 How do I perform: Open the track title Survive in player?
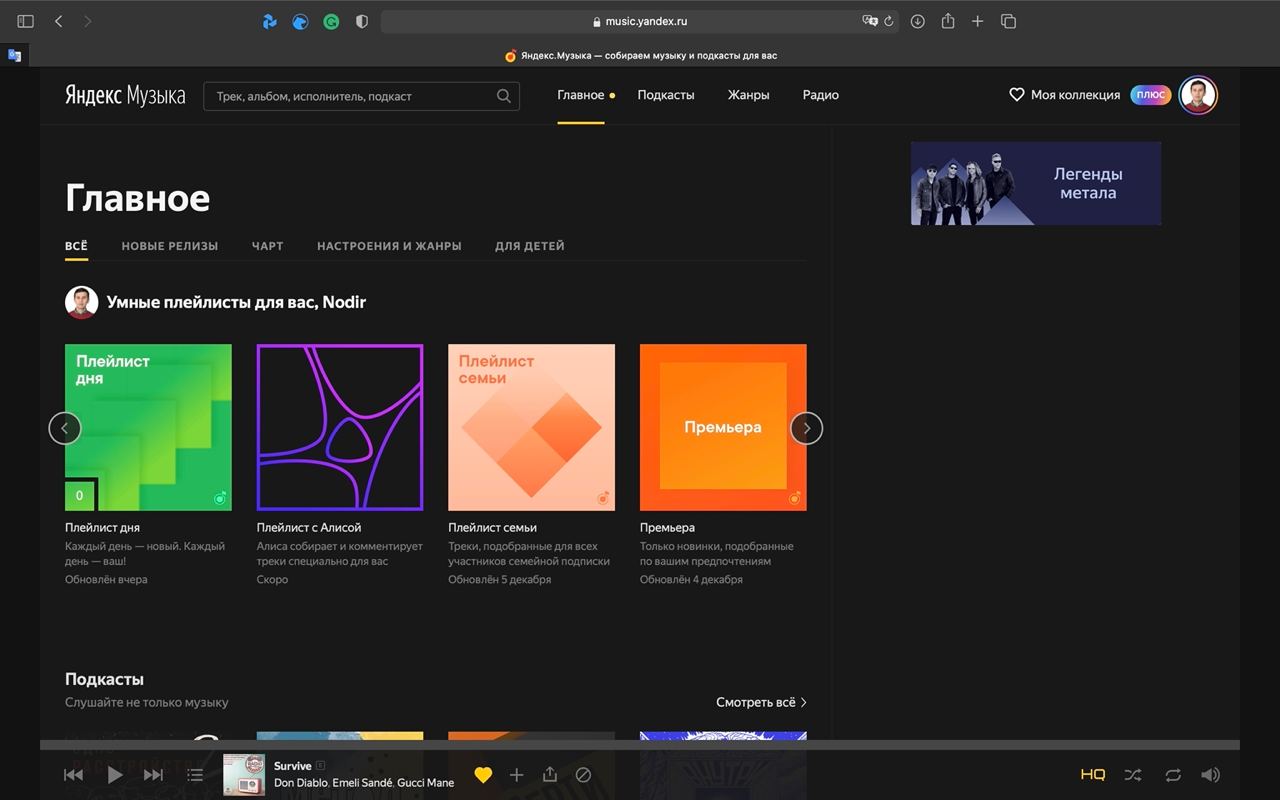pos(293,766)
